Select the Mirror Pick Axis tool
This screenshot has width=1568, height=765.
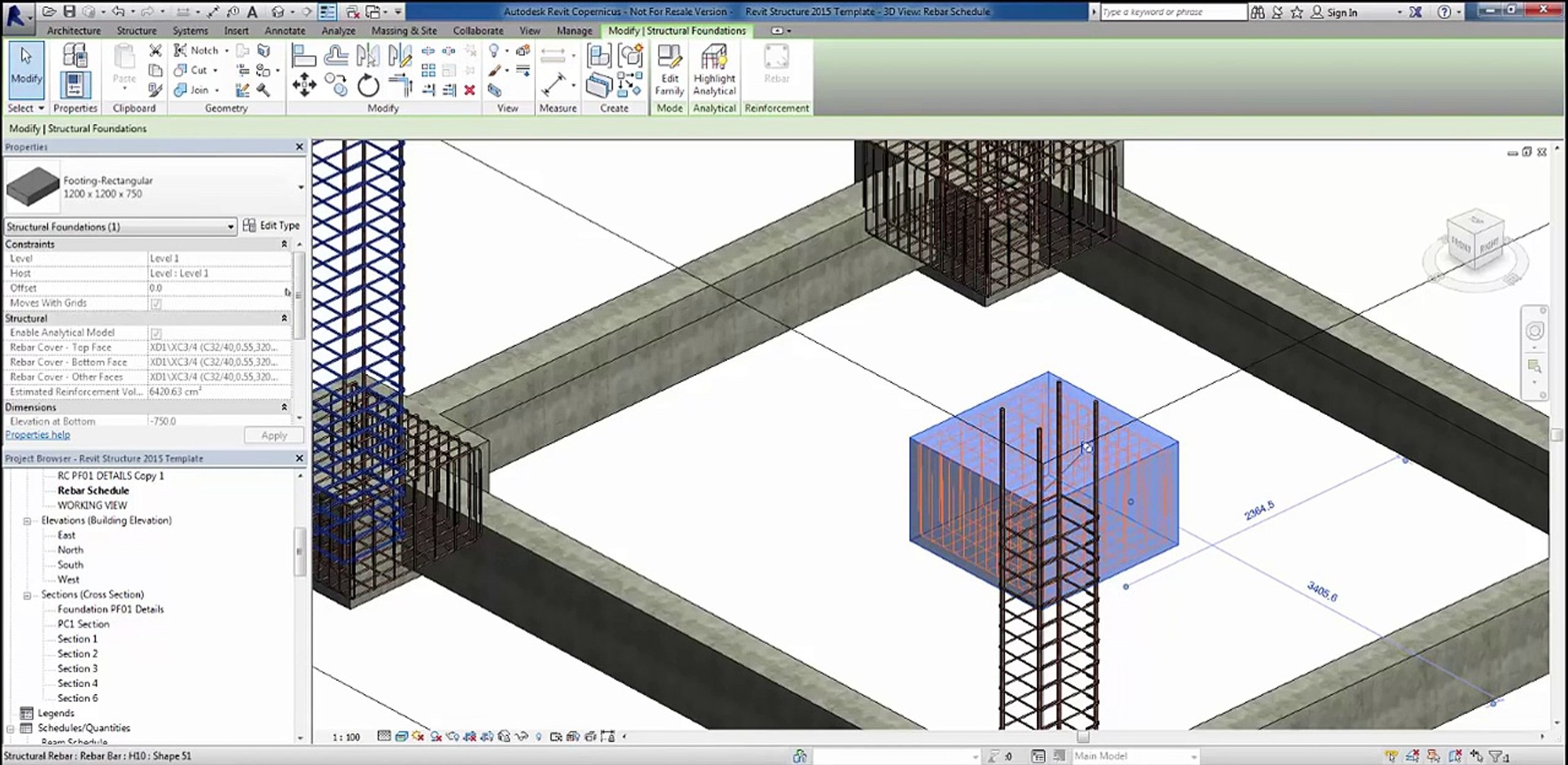tap(367, 55)
